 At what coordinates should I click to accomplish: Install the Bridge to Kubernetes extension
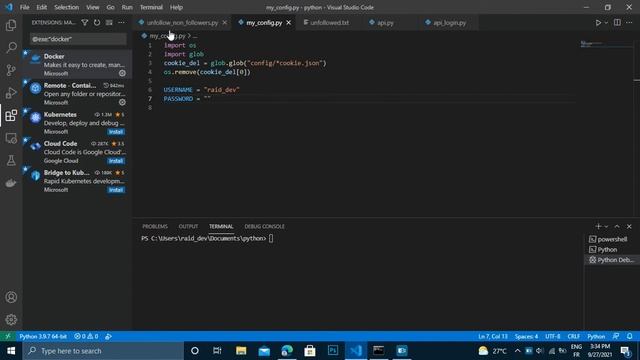coord(116,190)
